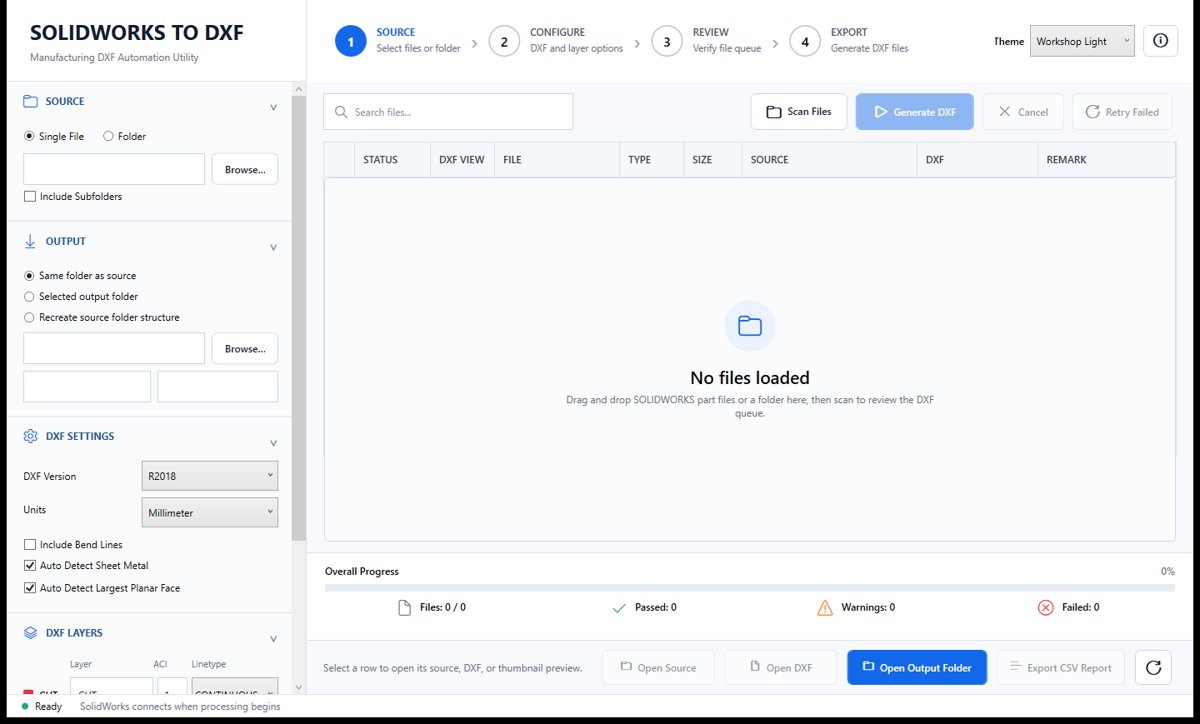Viewport: 1200px width, 724px height.
Task: Sort by the TYPE column header
Action: click(652, 160)
